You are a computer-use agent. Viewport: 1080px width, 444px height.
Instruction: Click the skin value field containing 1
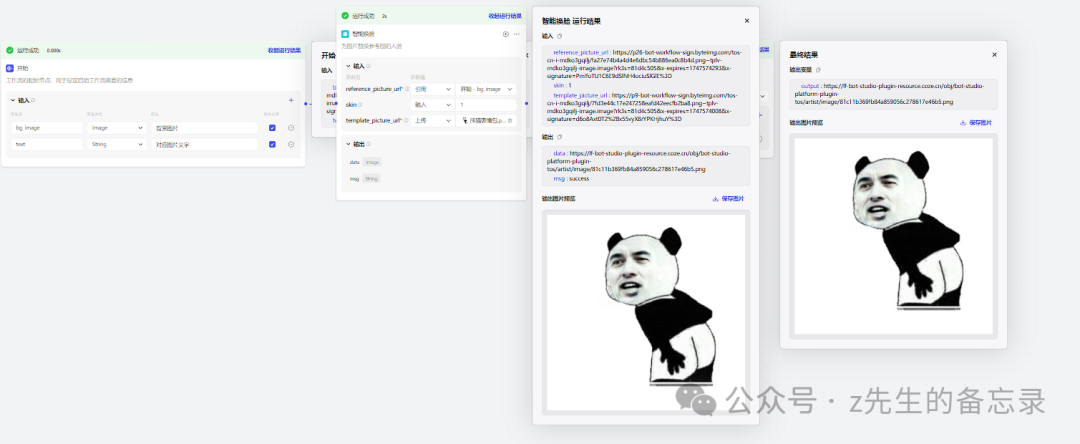[486, 105]
